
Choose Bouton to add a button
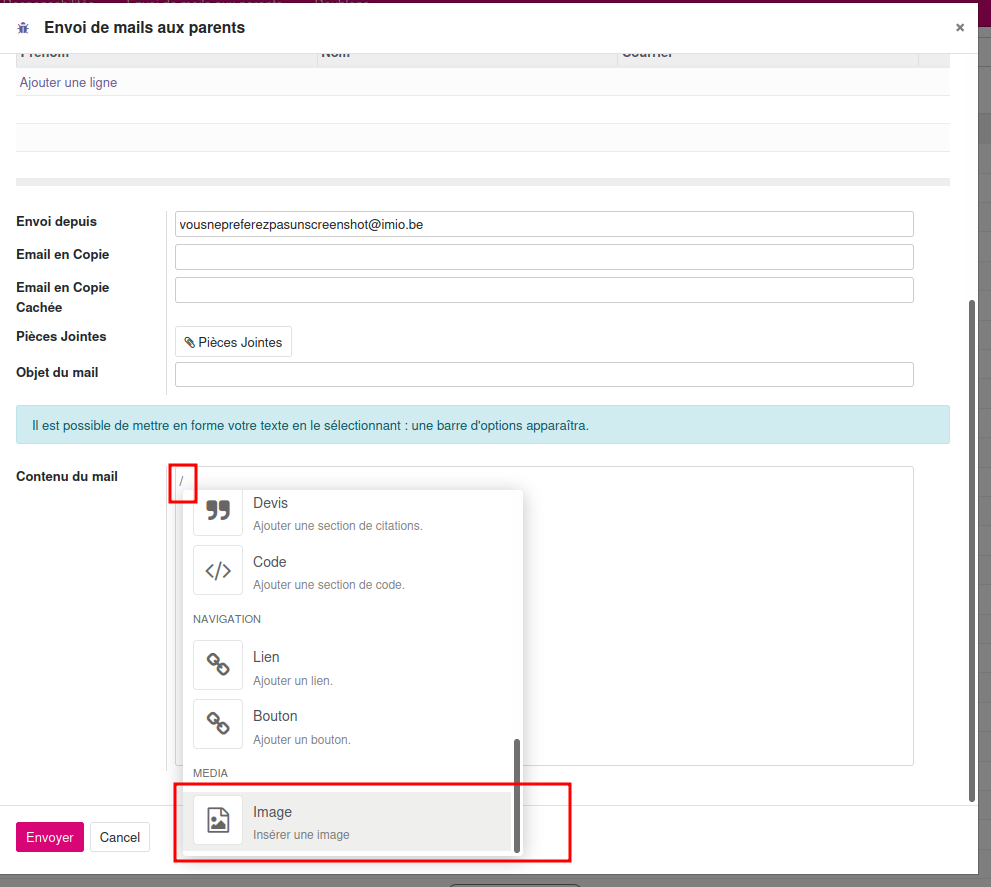tap(302, 726)
